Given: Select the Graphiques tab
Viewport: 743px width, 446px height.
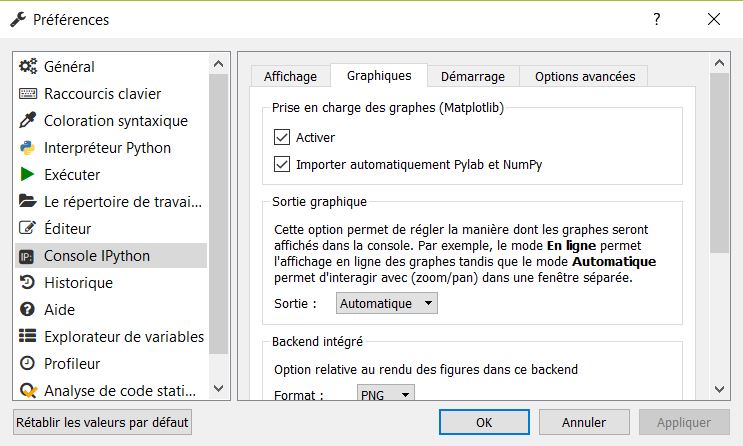Looking at the screenshot, I should [x=379, y=75].
